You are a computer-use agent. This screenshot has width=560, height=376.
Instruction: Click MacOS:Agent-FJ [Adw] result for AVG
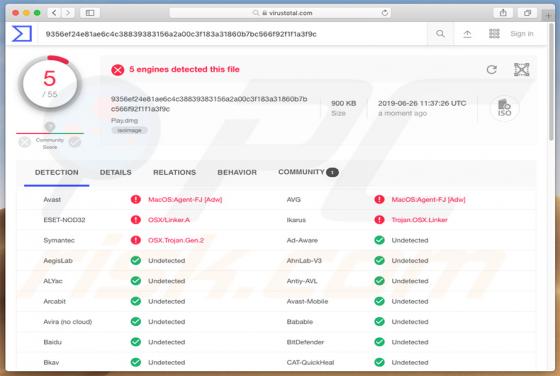point(428,200)
